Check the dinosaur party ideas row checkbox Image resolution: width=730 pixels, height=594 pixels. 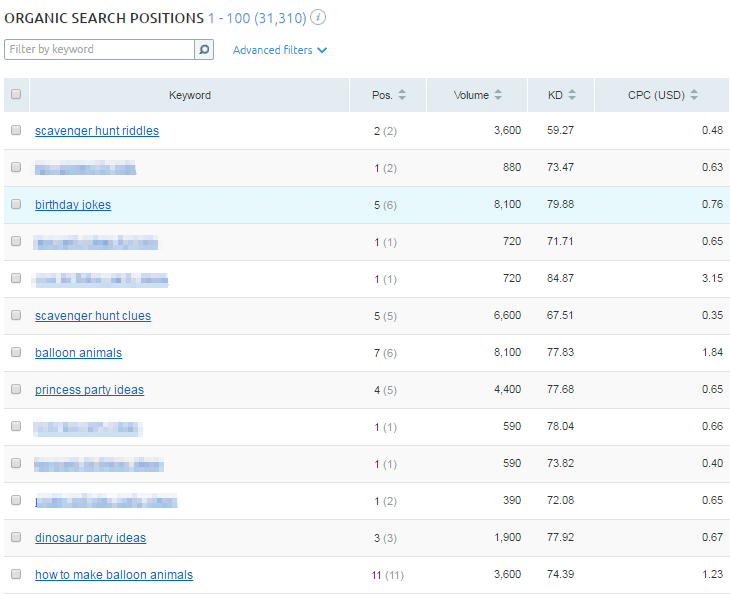pyautogui.click(x=16, y=537)
